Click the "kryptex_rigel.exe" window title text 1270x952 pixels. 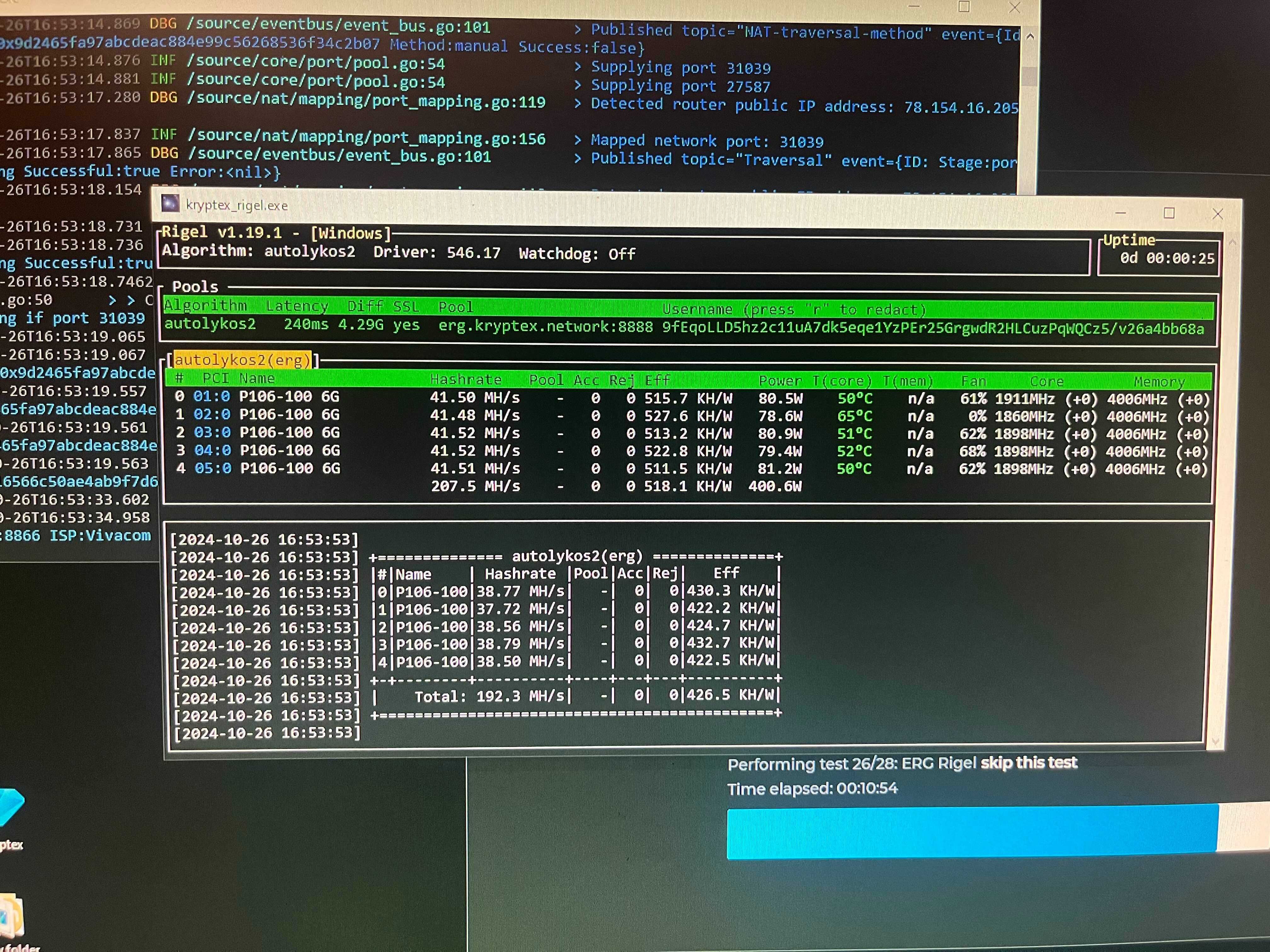click(x=237, y=206)
